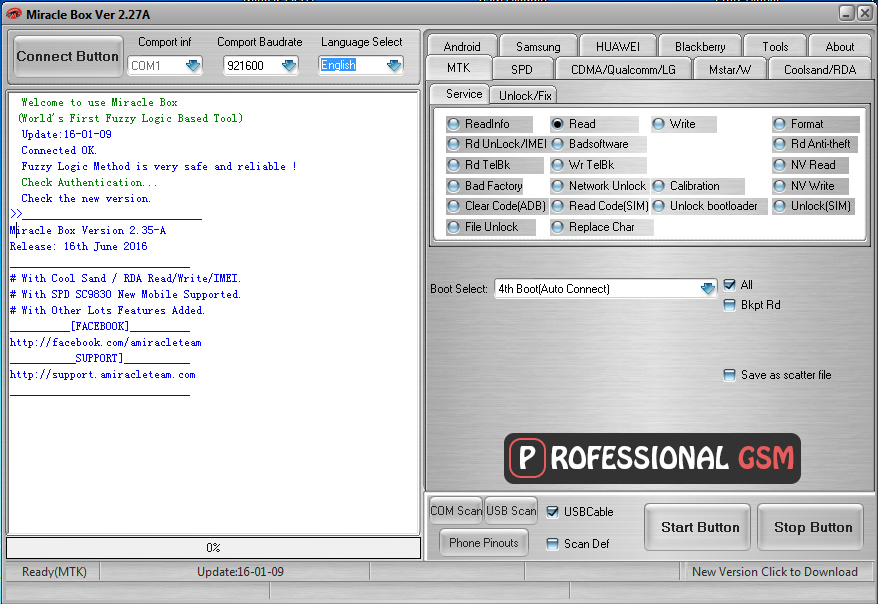Select Rd UnLock/IMEI radio option
This screenshot has width=878, height=604.
(x=497, y=144)
